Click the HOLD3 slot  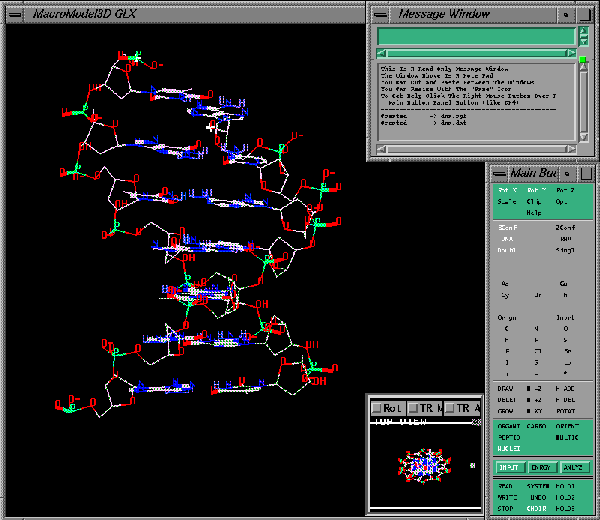[565, 509]
